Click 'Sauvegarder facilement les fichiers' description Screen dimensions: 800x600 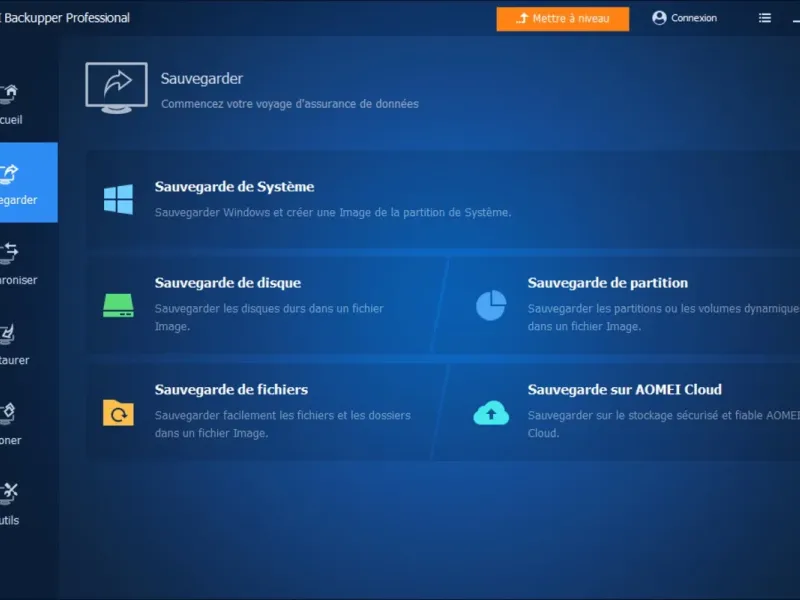(283, 424)
